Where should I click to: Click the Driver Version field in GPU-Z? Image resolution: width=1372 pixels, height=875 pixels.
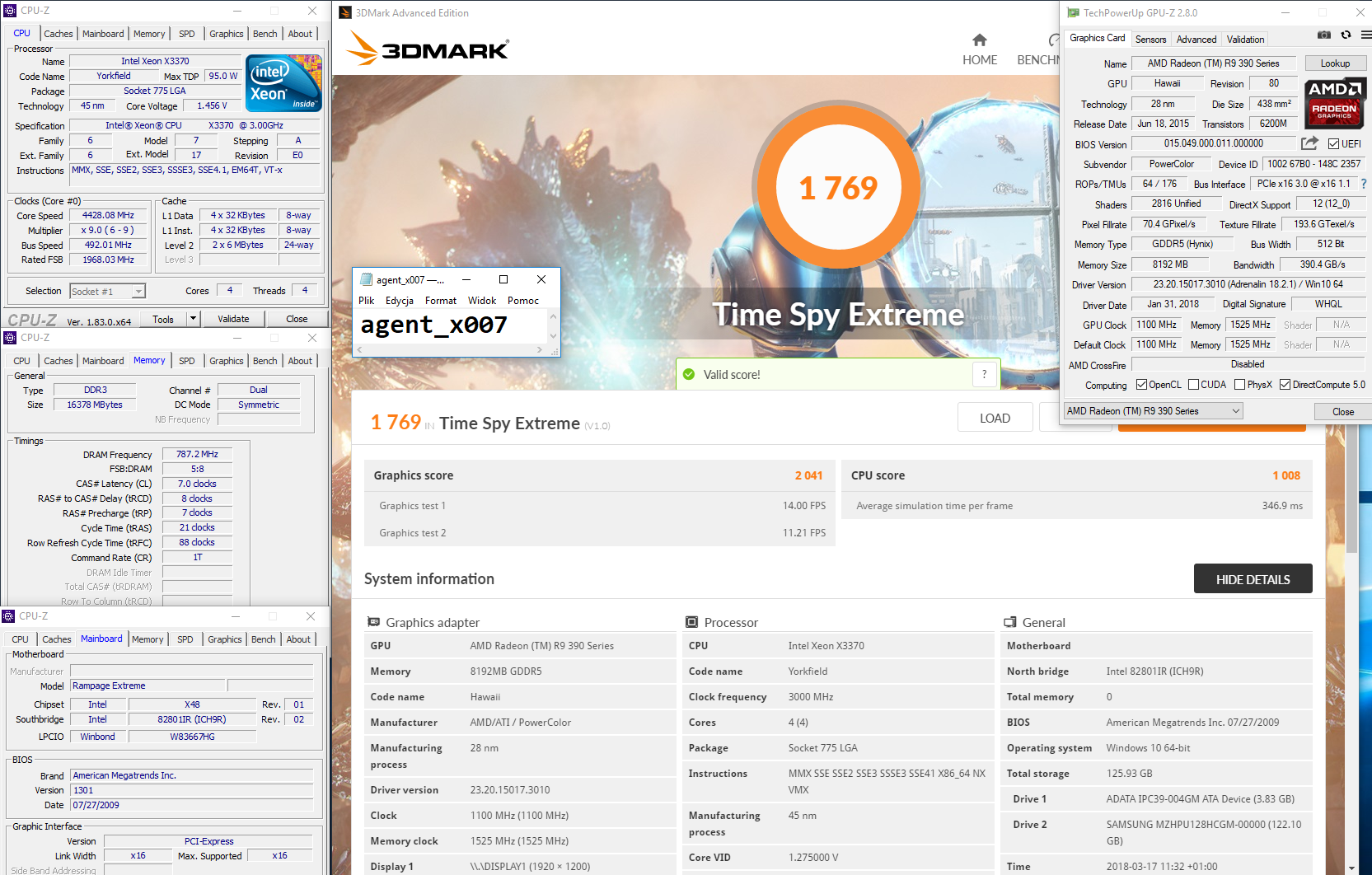(1248, 284)
